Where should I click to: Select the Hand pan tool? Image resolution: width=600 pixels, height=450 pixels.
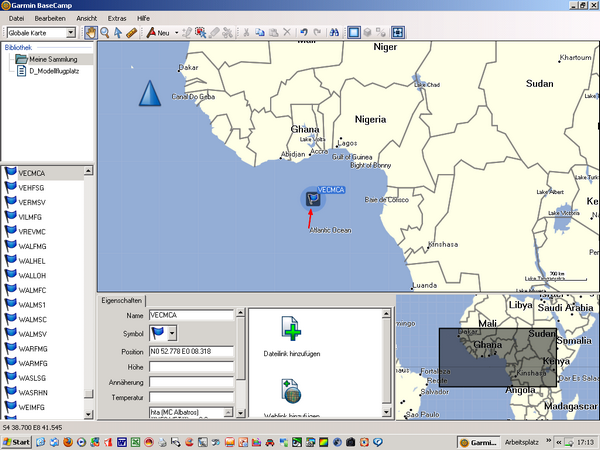click(x=91, y=33)
